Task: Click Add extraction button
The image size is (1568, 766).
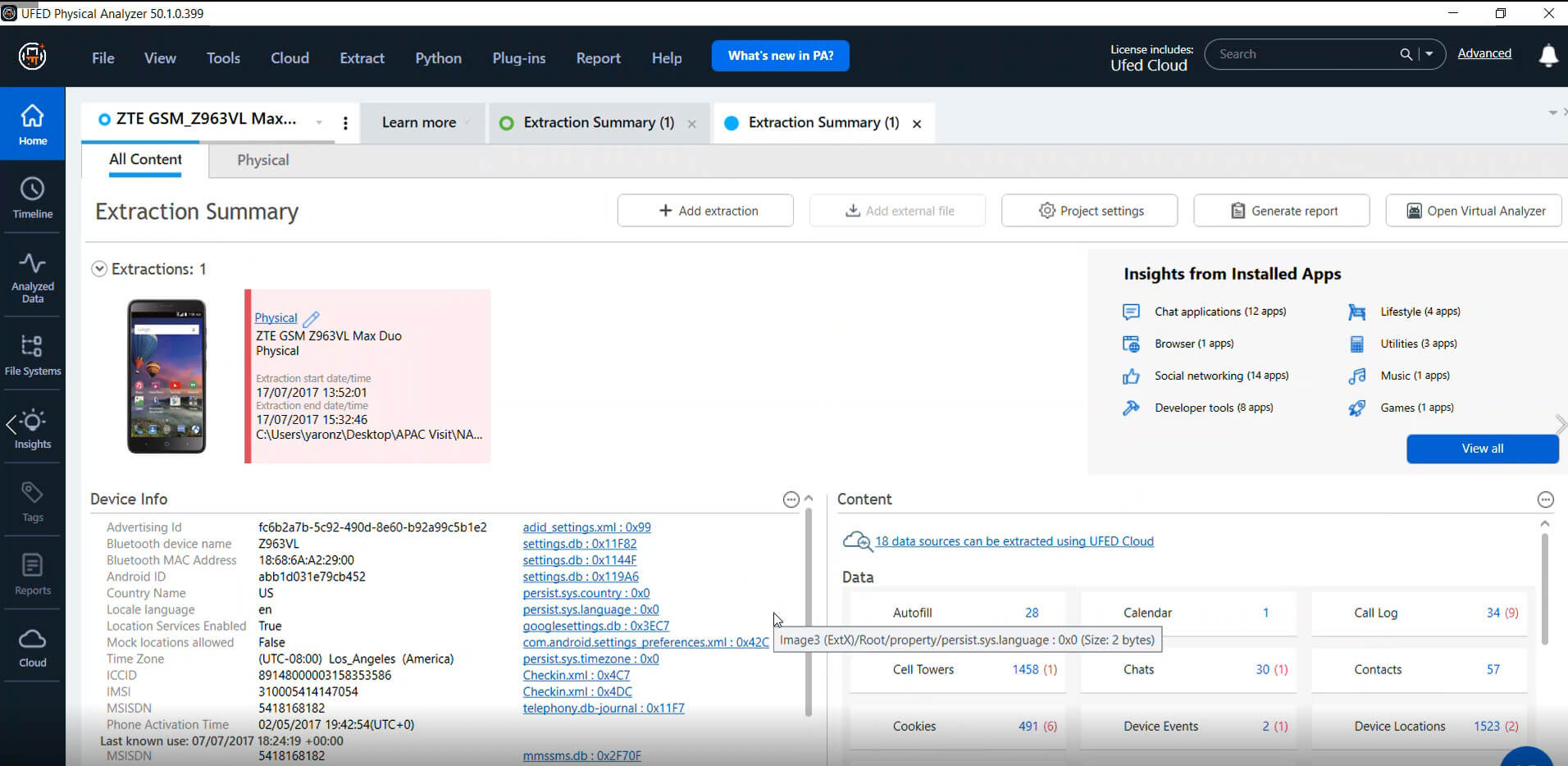Action: coord(705,211)
